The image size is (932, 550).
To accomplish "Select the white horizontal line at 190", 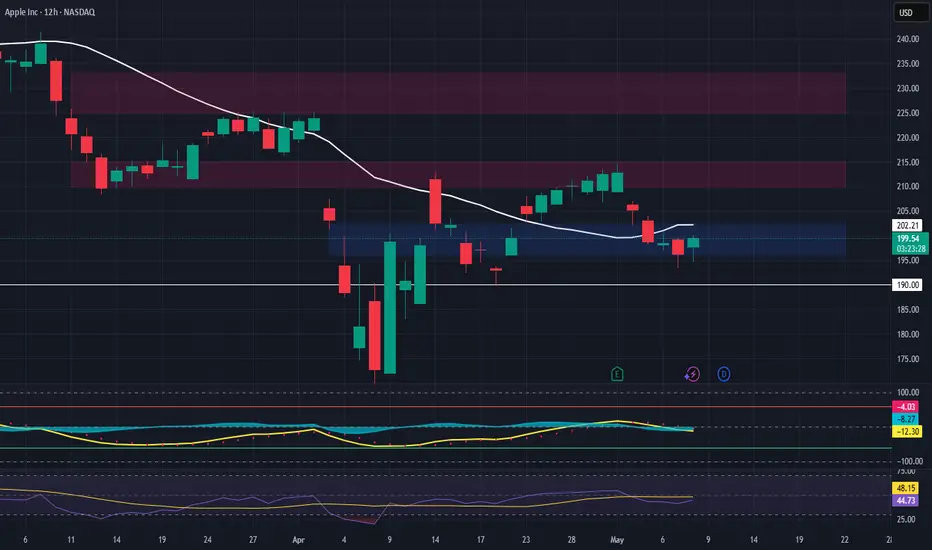I will coord(446,285).
